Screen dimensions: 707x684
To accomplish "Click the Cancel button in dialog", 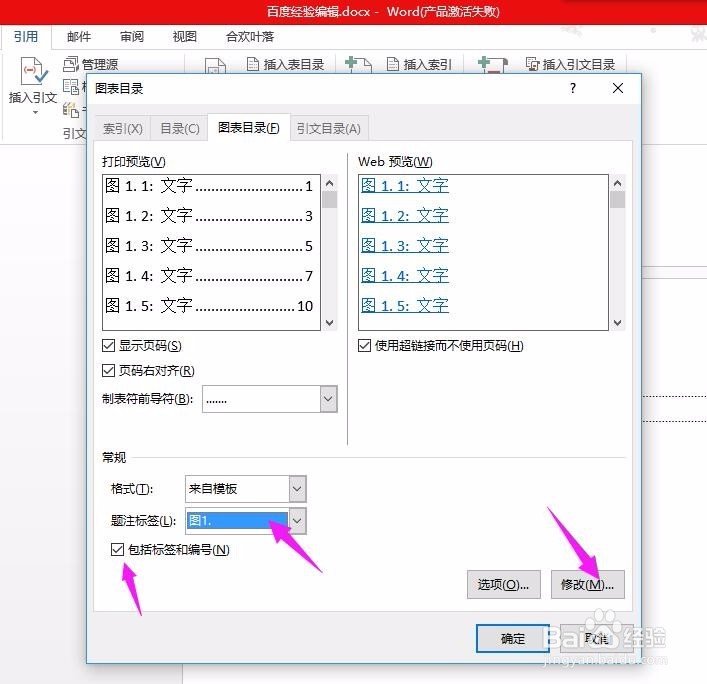I will click(597, 638).
